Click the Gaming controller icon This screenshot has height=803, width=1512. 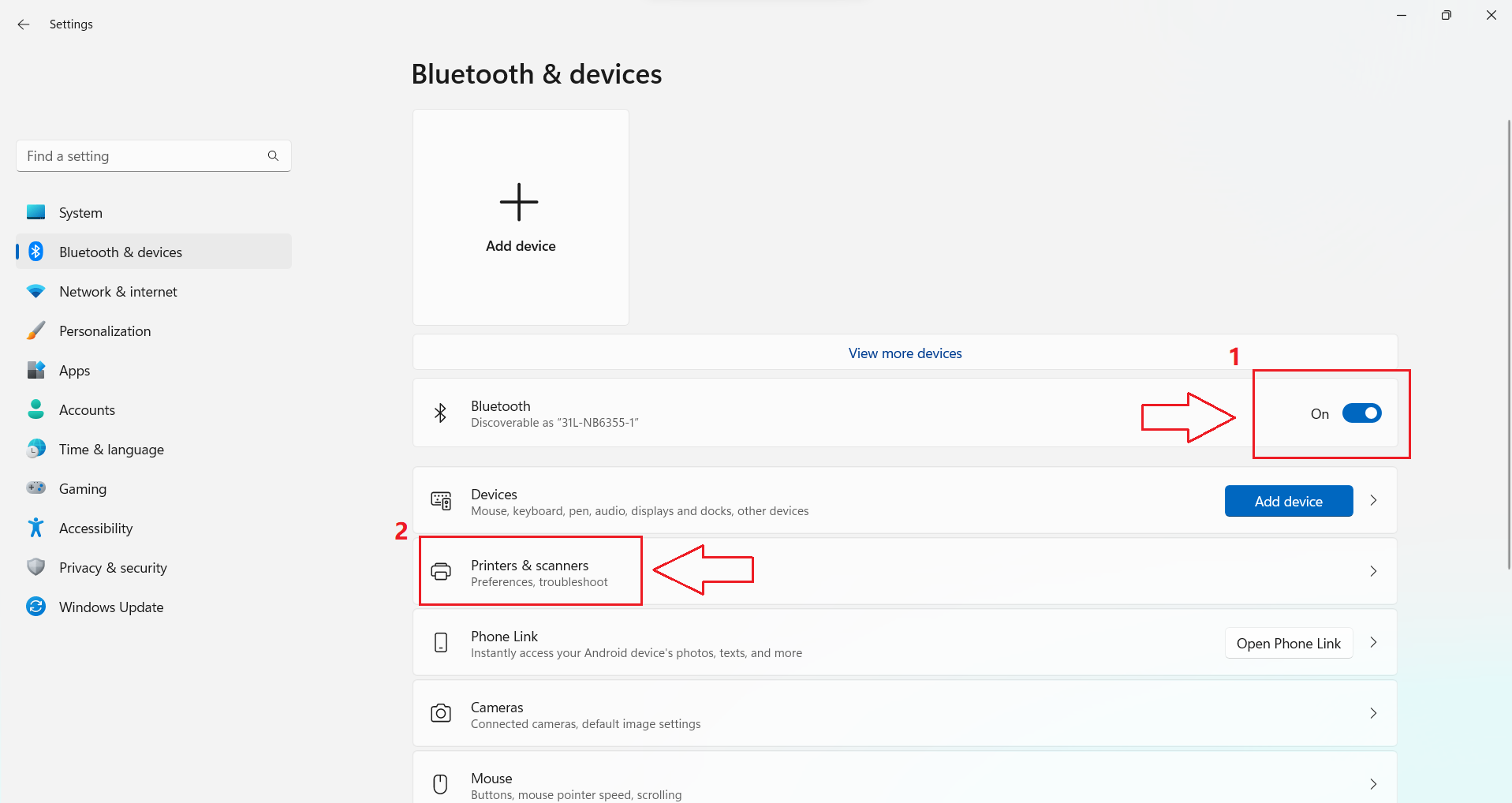35,488
